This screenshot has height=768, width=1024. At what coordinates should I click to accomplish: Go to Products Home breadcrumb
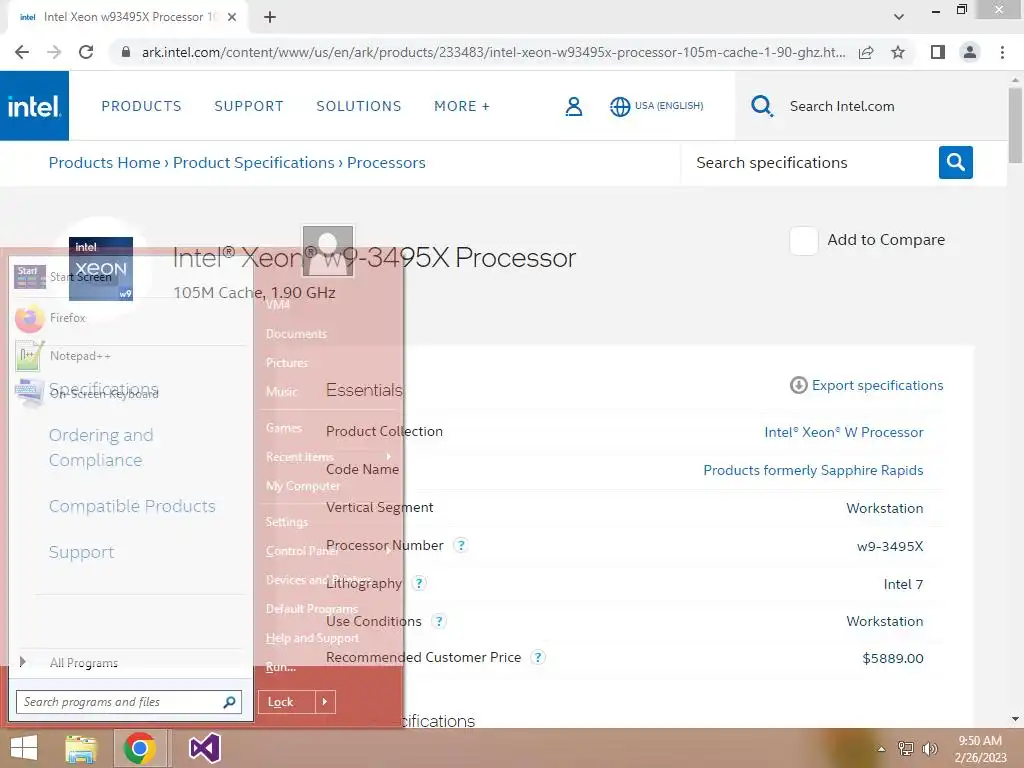tap(104, 163)
